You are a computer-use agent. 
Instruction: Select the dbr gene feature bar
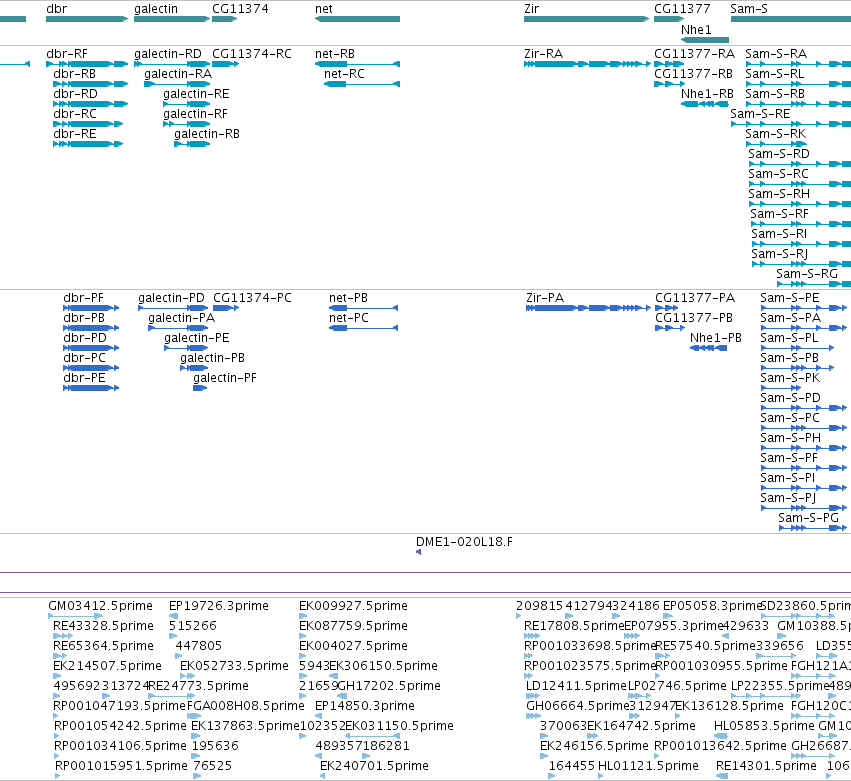[87, 19]
